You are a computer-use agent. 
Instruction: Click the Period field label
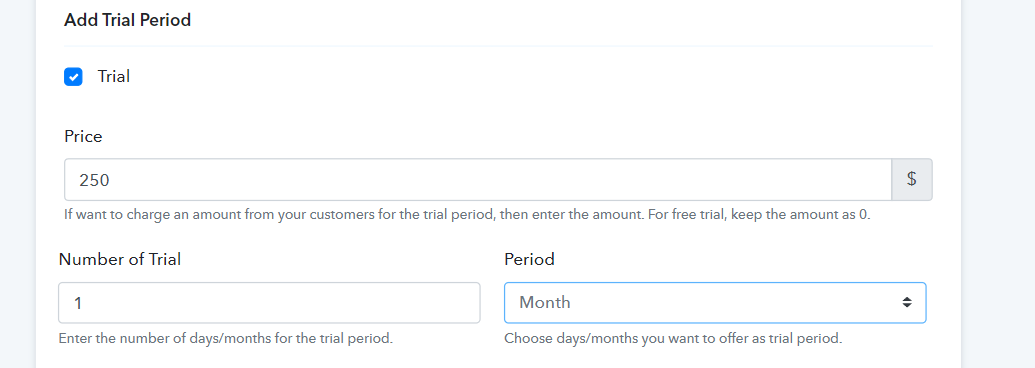coord(529,259)
